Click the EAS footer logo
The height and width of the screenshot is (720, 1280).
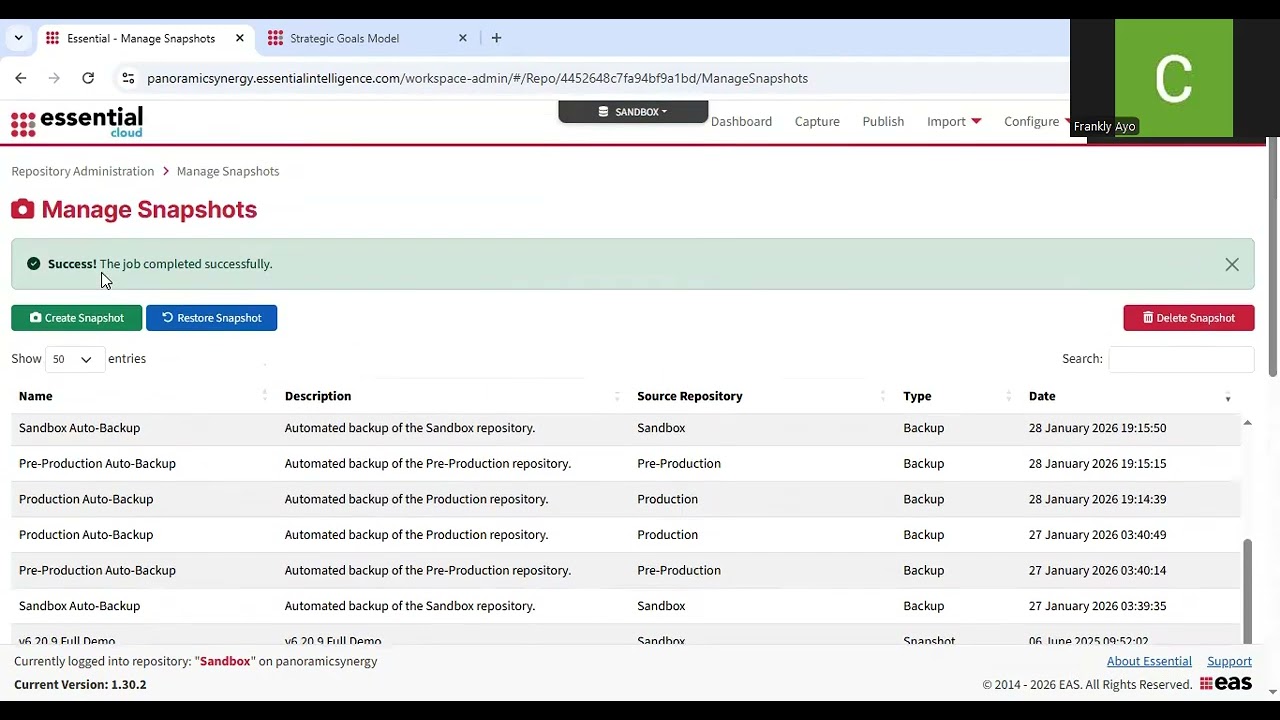[x=1226, y=684]
